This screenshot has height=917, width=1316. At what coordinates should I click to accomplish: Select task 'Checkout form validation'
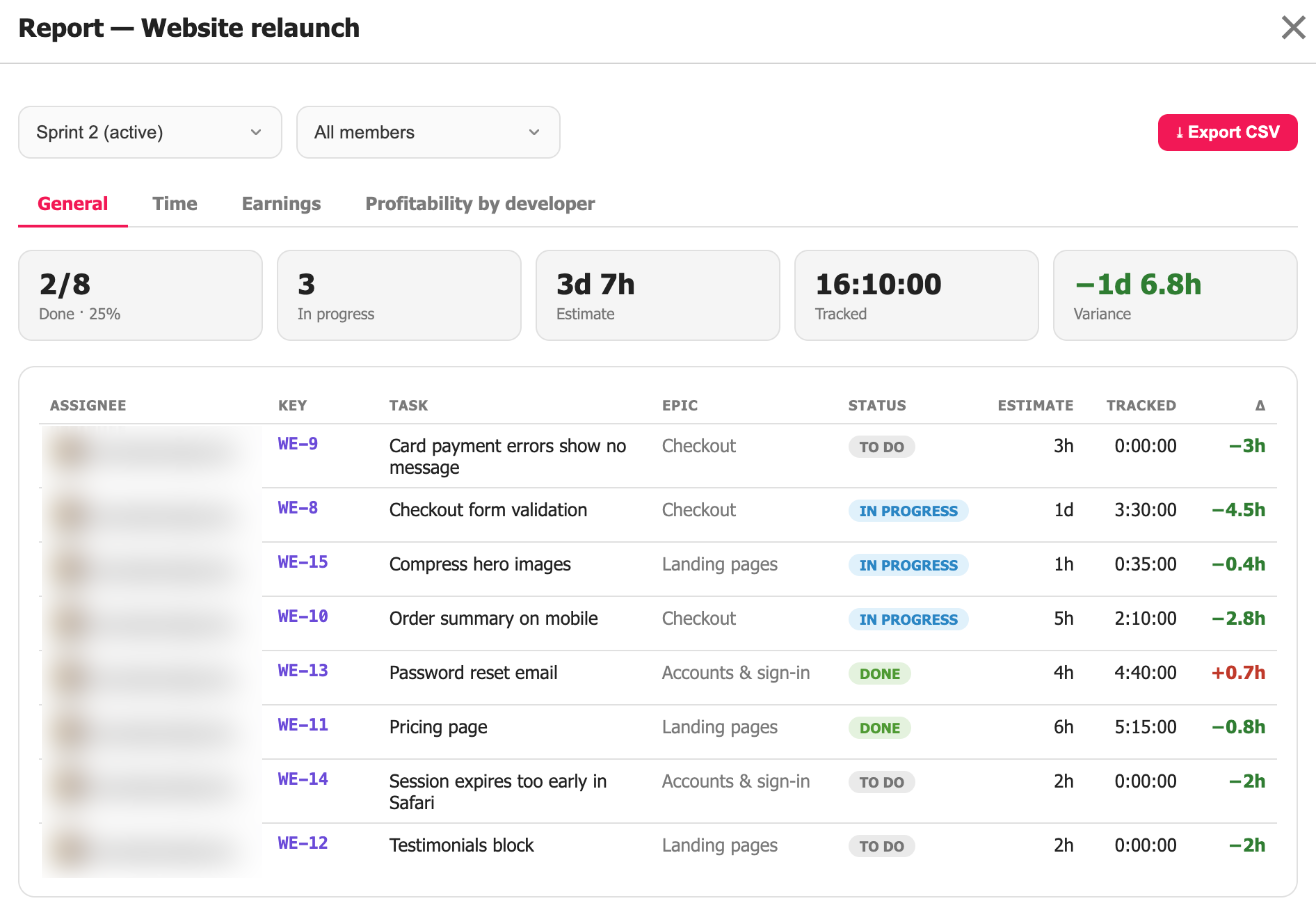pyautogui.click(x=488, y=510)
